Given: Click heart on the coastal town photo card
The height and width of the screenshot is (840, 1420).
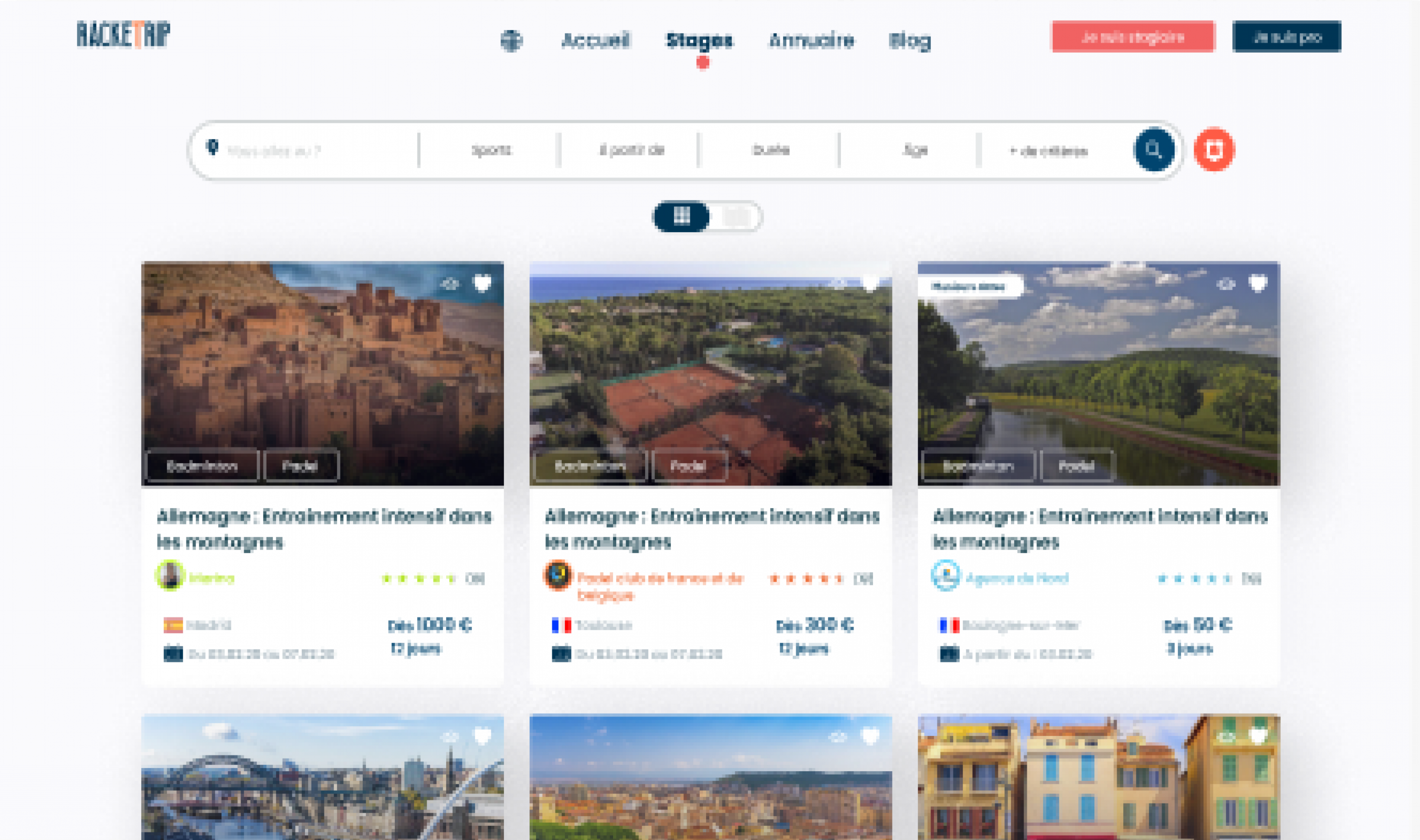Looking at the screenshot, I should [x=870, y=736].
